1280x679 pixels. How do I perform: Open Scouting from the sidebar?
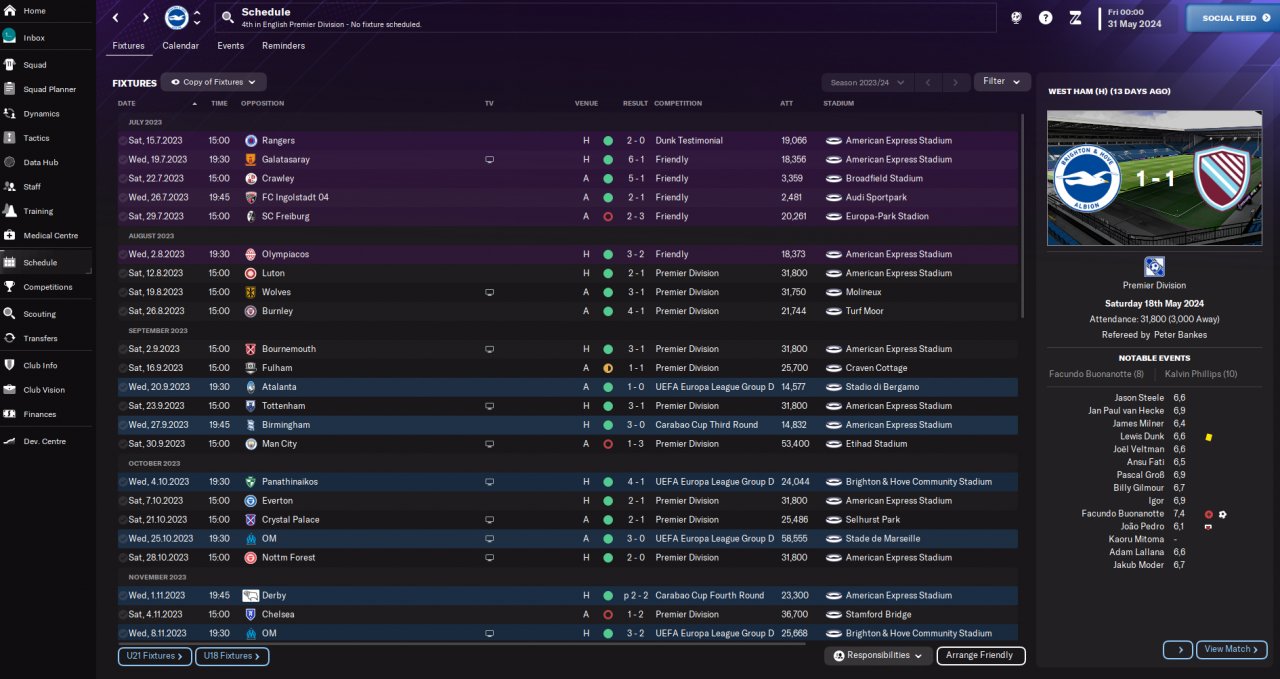(40, 313)
